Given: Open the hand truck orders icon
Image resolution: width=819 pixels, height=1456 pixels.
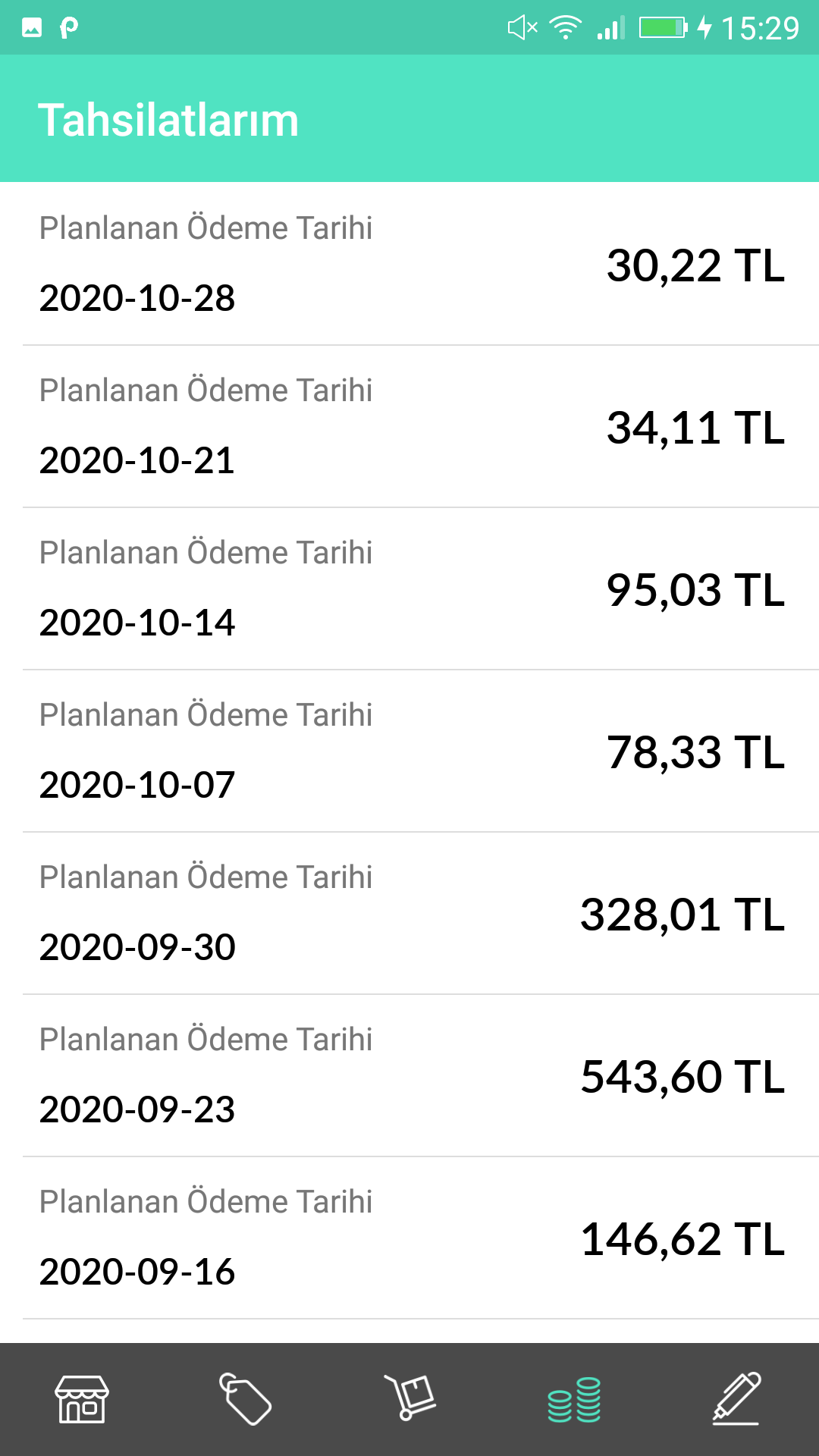Looking at the screenshot, I should click(409, 1397).
